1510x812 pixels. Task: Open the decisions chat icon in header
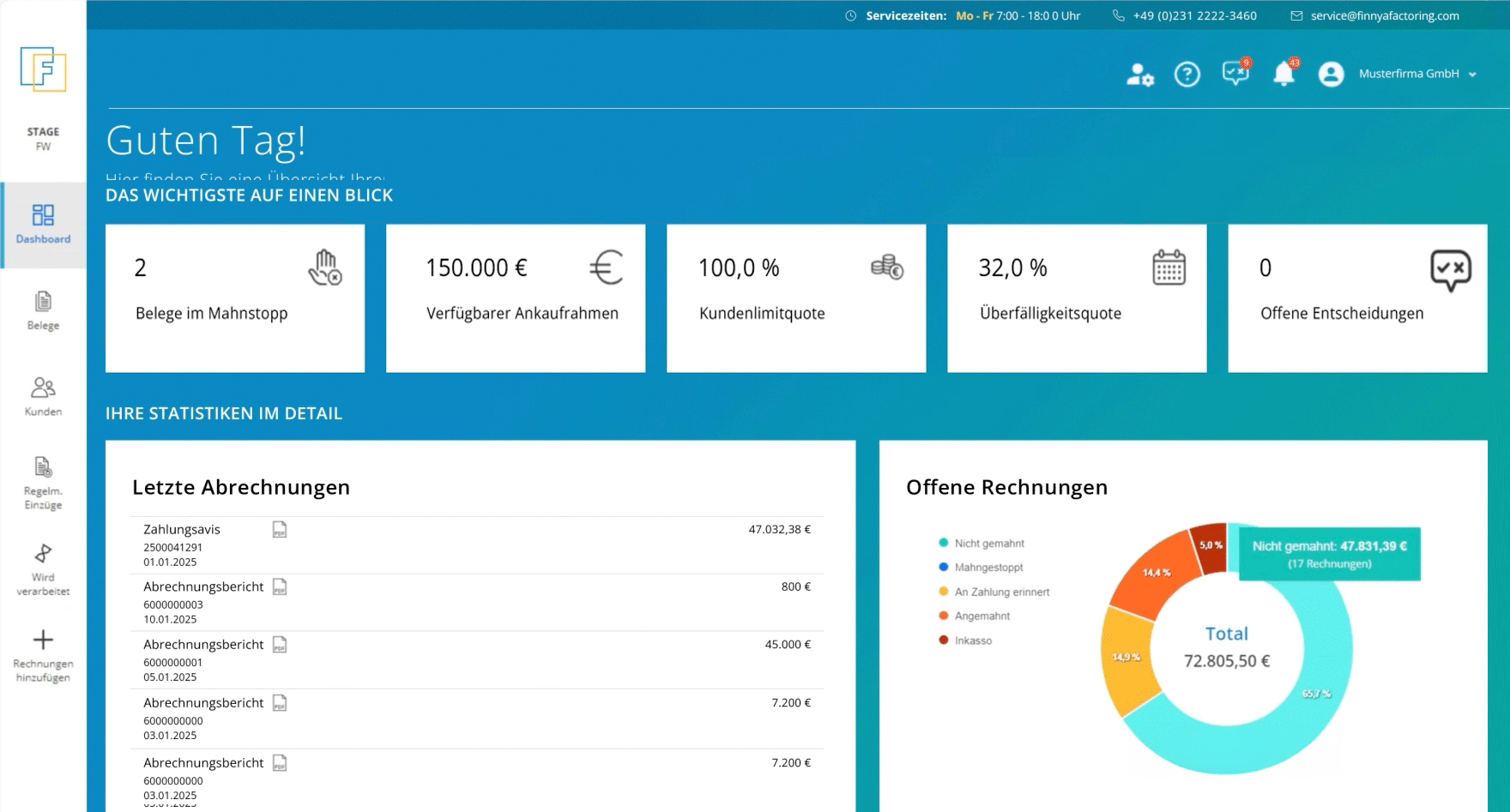[1236, 73]
